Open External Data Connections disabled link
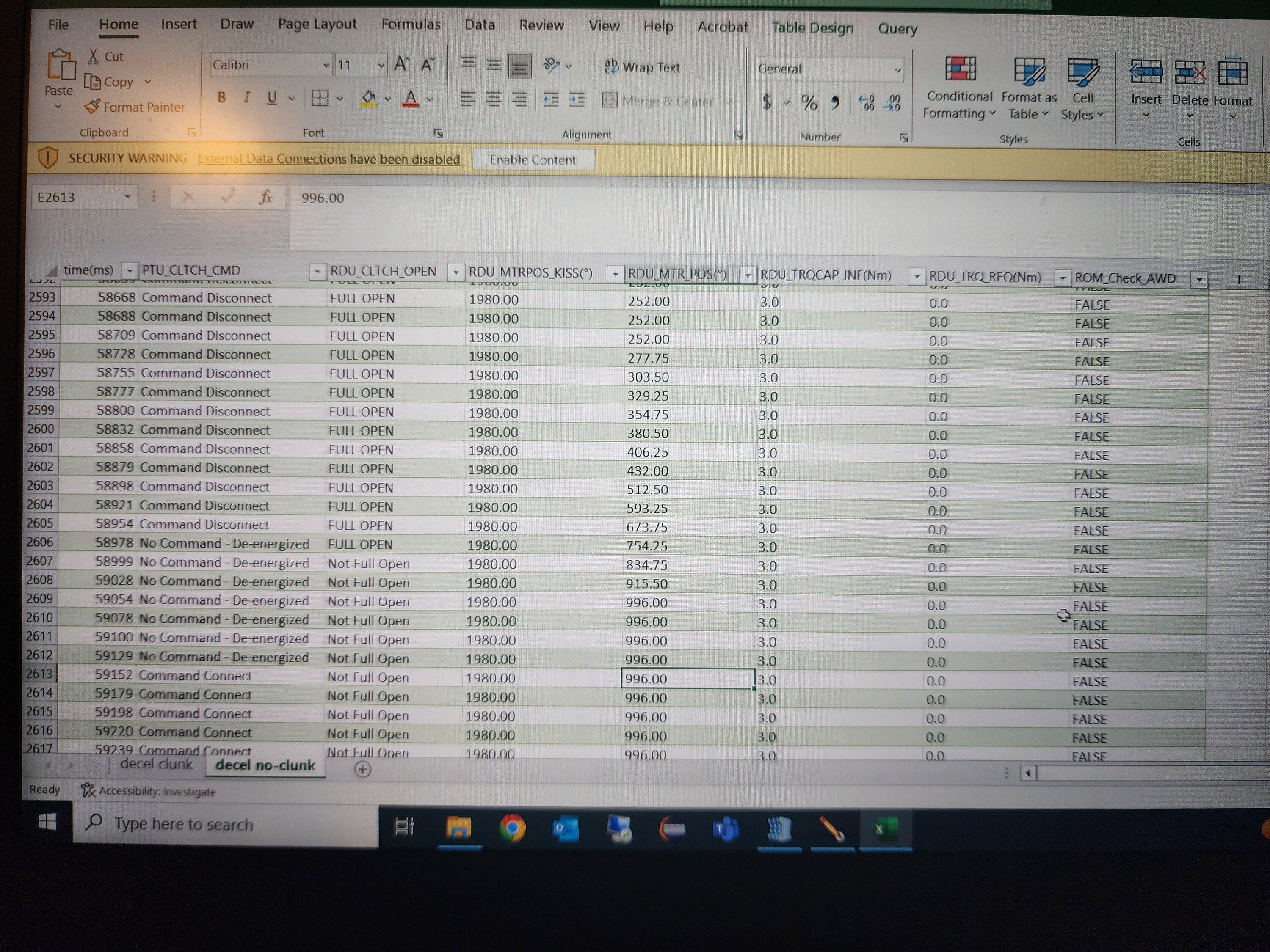 (329, 159)
